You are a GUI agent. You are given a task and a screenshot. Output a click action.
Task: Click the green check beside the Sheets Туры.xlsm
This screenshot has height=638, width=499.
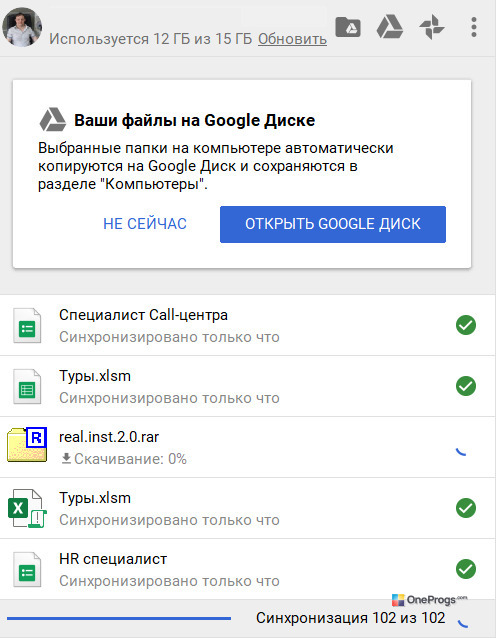[x=466, y=386]
